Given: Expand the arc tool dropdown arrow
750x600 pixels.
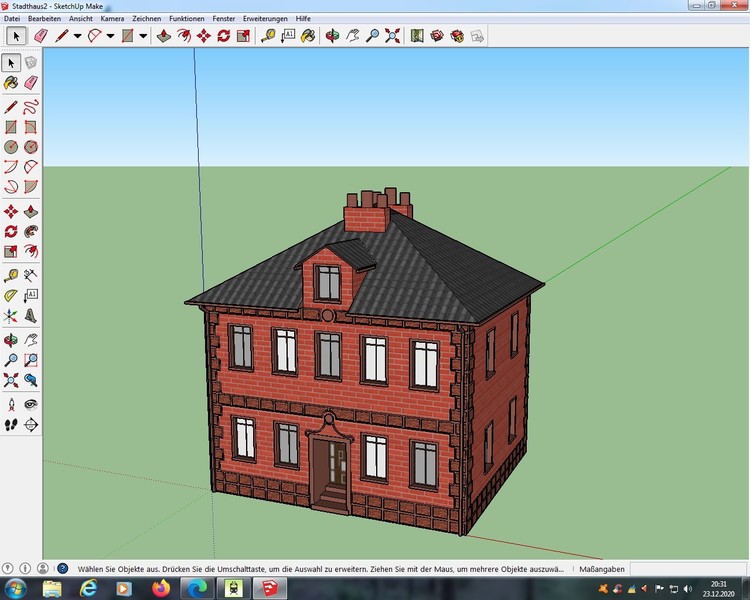Looking at the screenshot, I should click(x=110, y=36).
